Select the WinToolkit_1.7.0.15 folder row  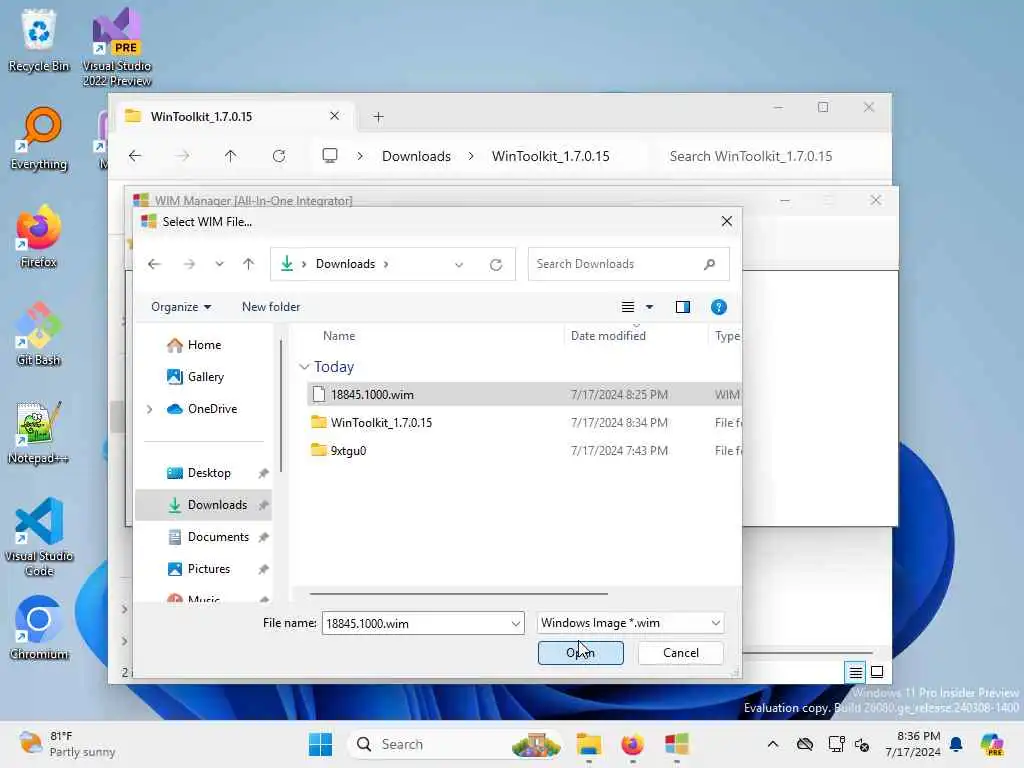coord(524,423)
